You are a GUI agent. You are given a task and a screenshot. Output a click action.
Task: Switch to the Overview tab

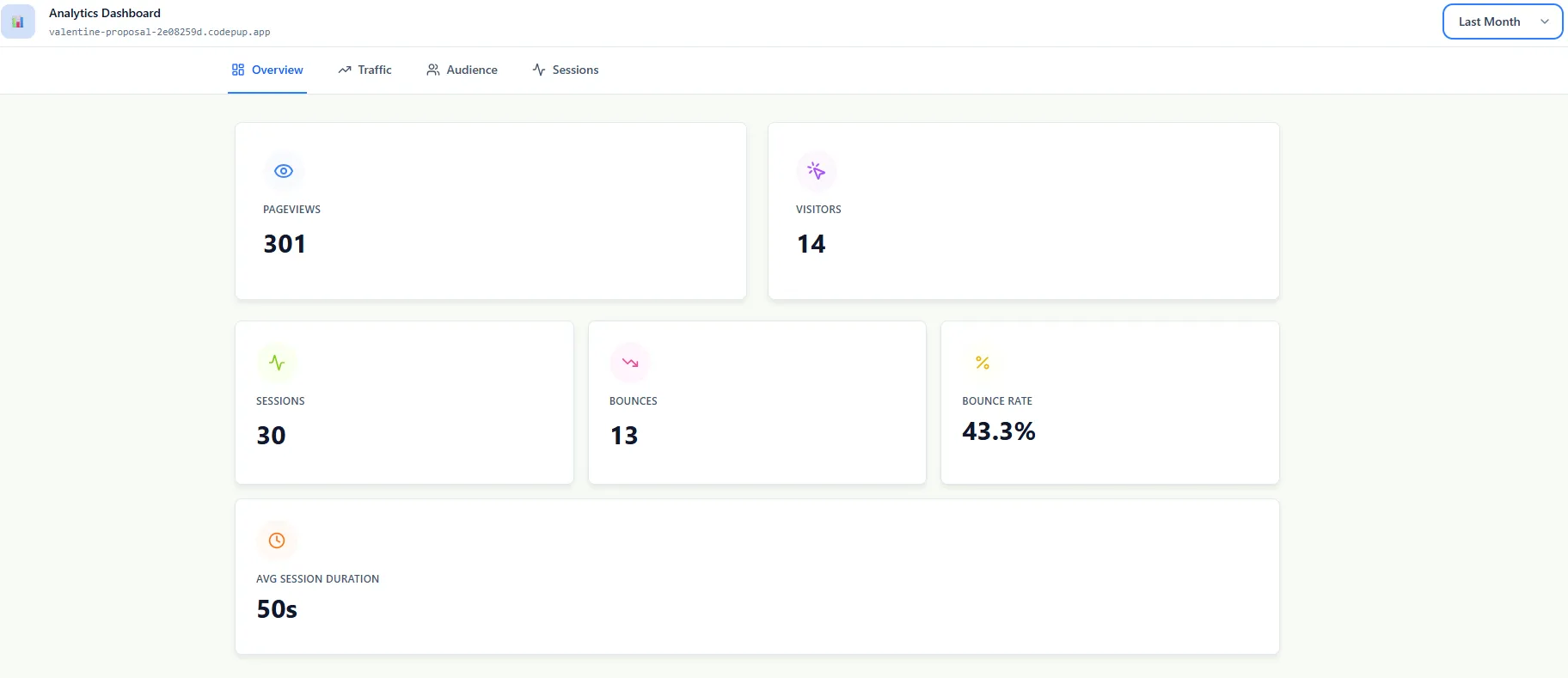(267, 70)
